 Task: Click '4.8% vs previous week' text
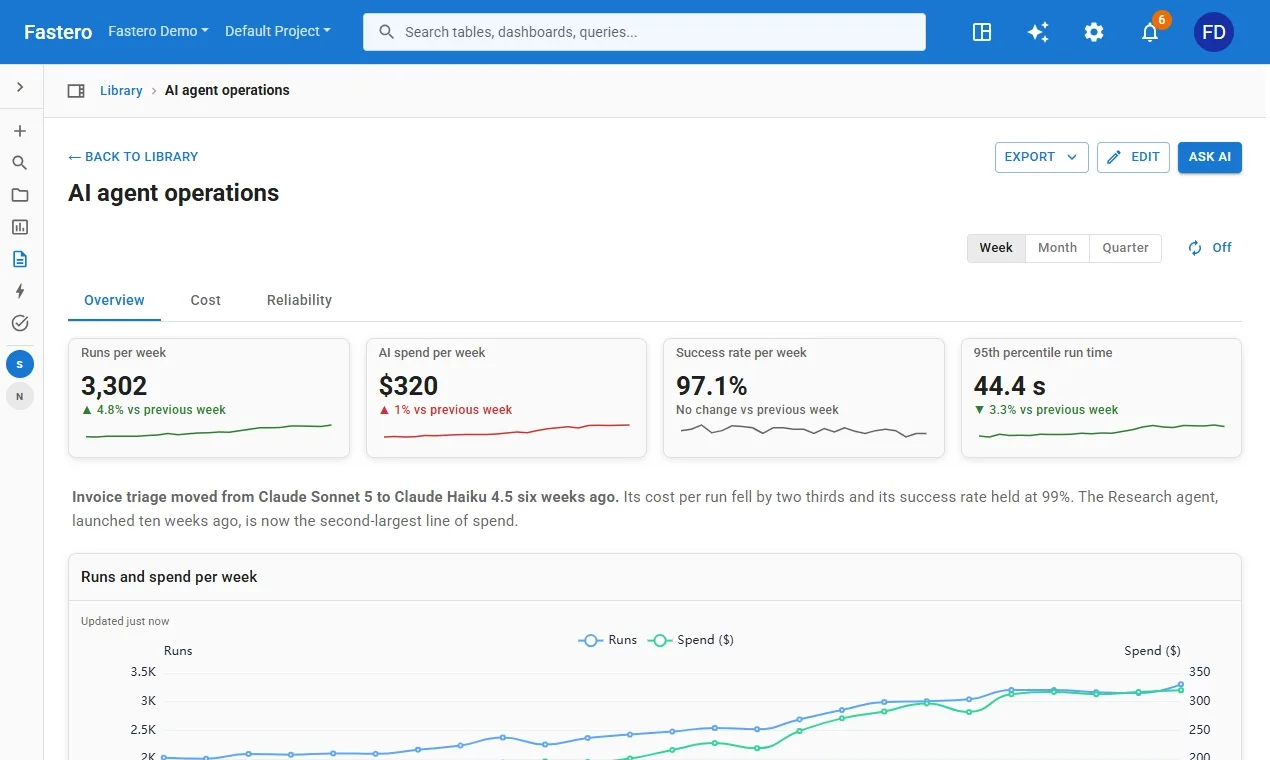(161, 410)
